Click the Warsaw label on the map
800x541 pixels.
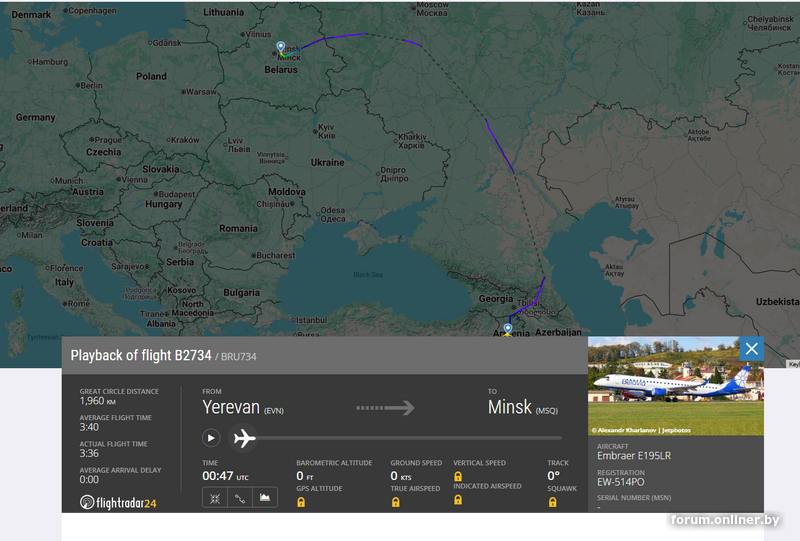(201, 92)
